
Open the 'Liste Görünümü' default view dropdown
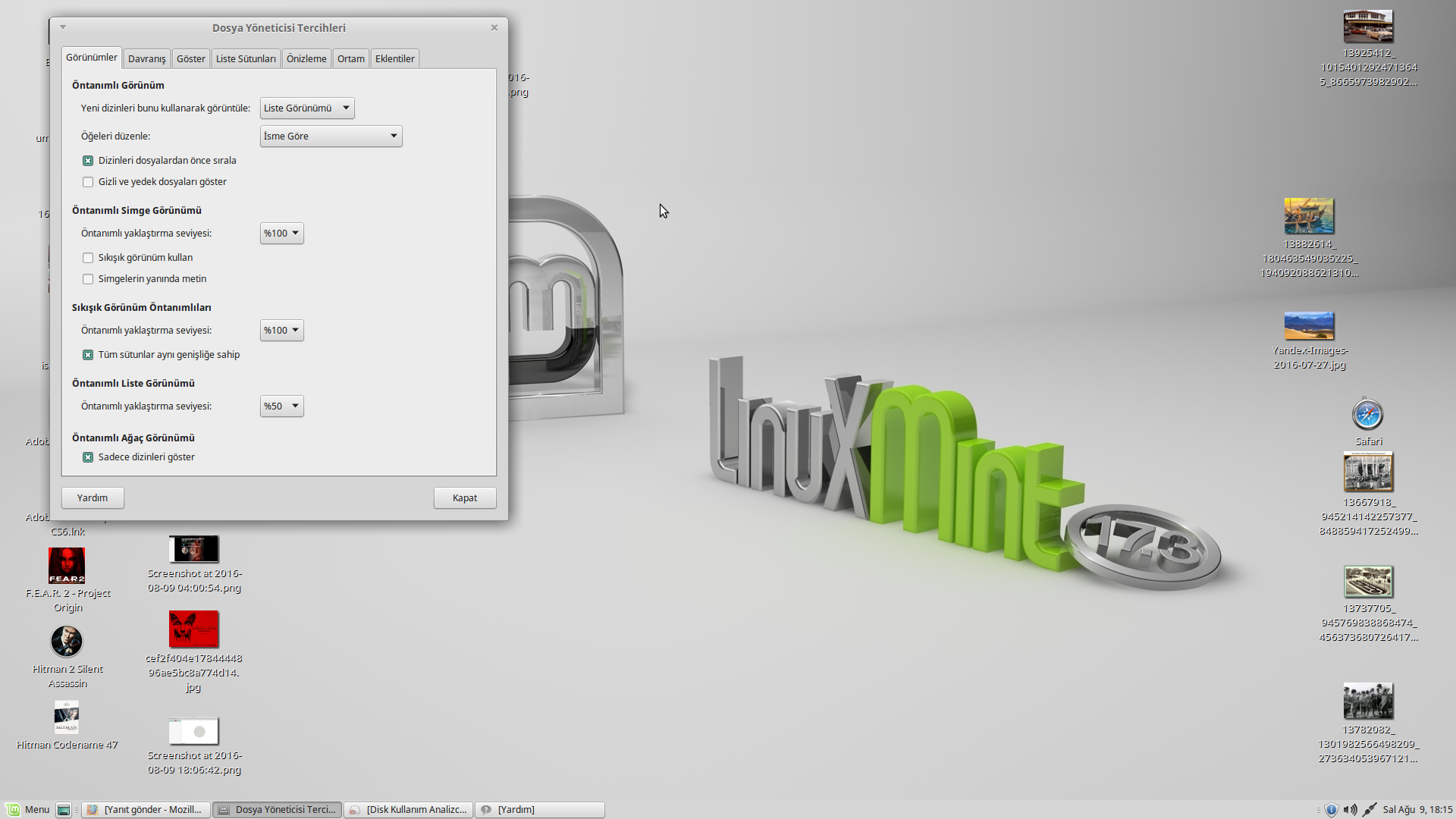coord(307,108)
